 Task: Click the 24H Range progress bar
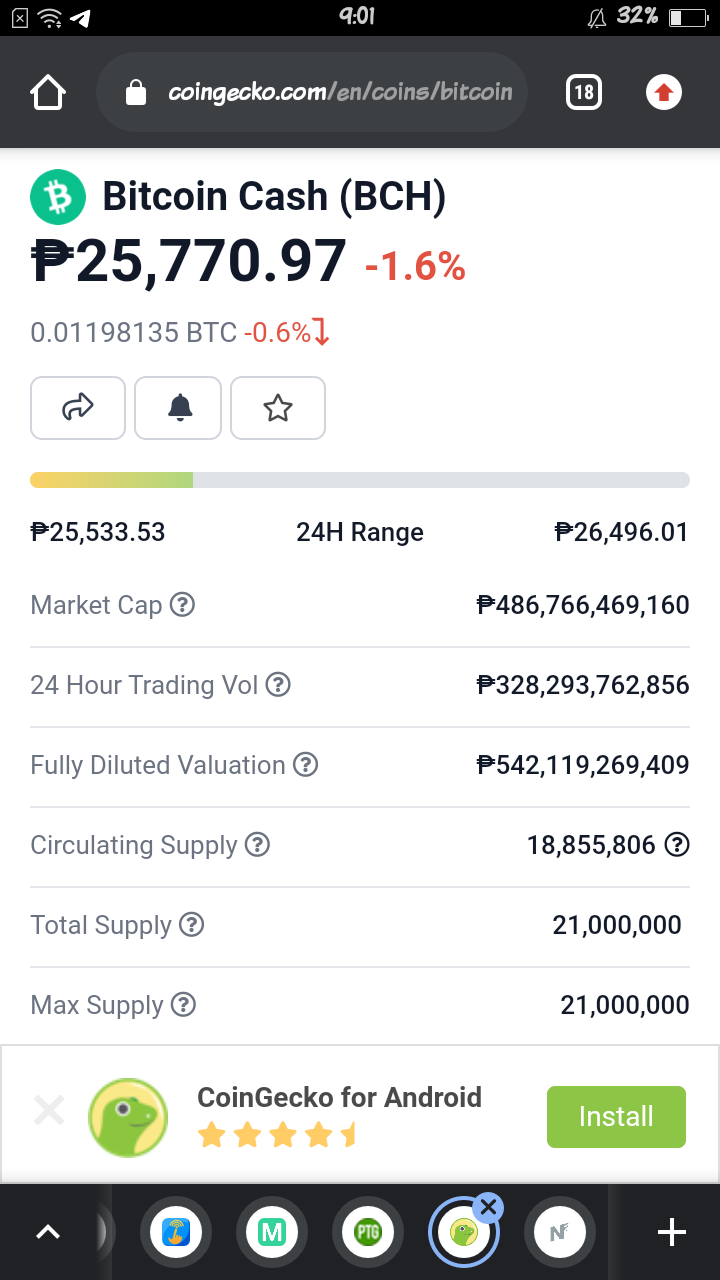point(360,480)
